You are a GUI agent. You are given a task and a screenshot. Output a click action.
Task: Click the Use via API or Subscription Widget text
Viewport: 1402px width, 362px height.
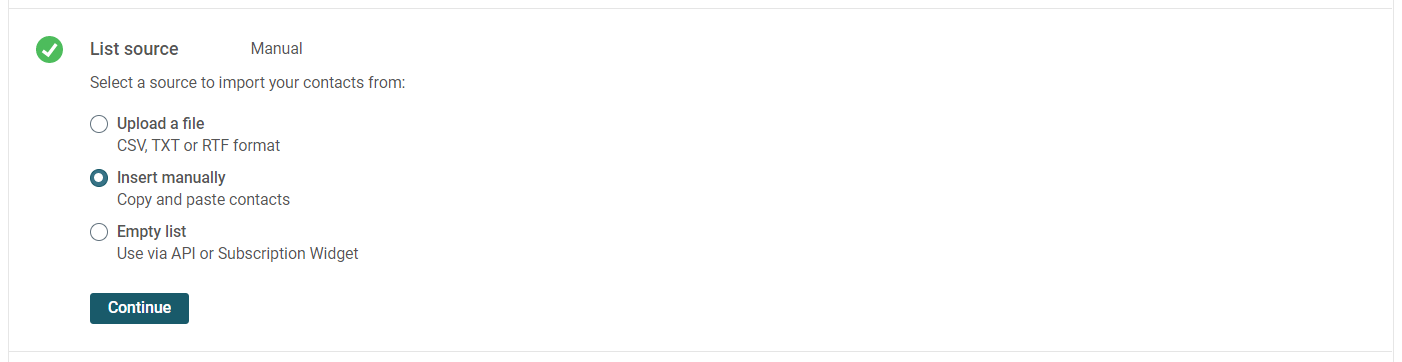point(238,254)
